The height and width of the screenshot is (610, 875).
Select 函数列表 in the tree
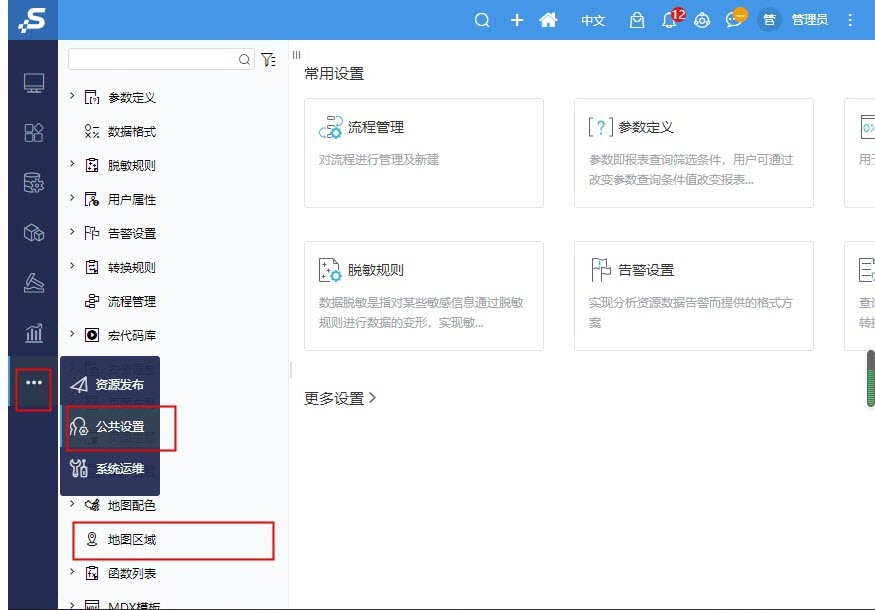click(132, 574)
